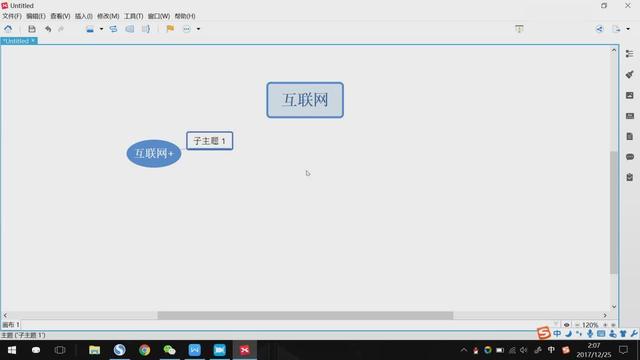Switch to the sheet tab 画布 1
Viewport: 640px width, 360px height.
pyautogui.click(x=11, y=325)
